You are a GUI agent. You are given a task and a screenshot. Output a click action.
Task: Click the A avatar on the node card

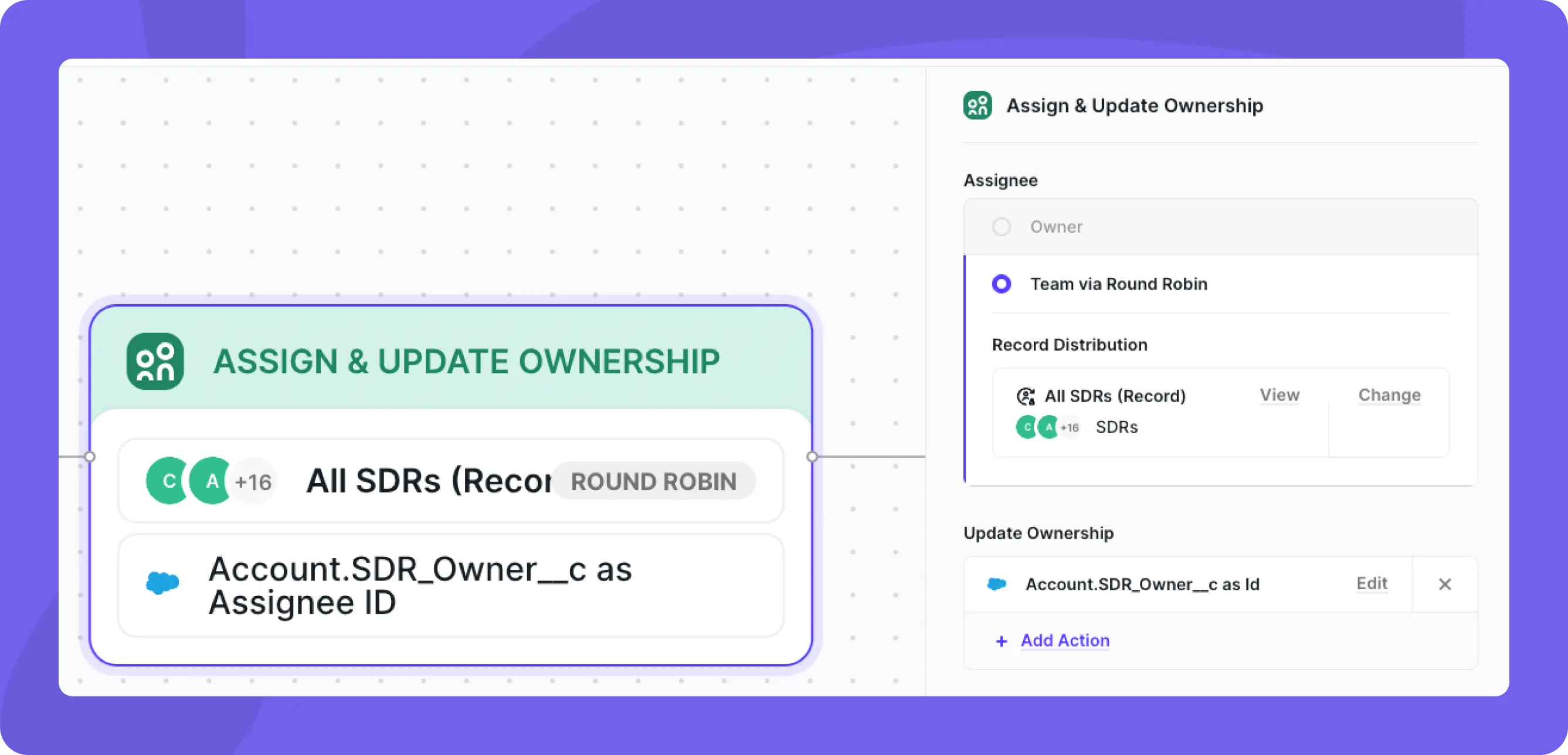point(211,481)
